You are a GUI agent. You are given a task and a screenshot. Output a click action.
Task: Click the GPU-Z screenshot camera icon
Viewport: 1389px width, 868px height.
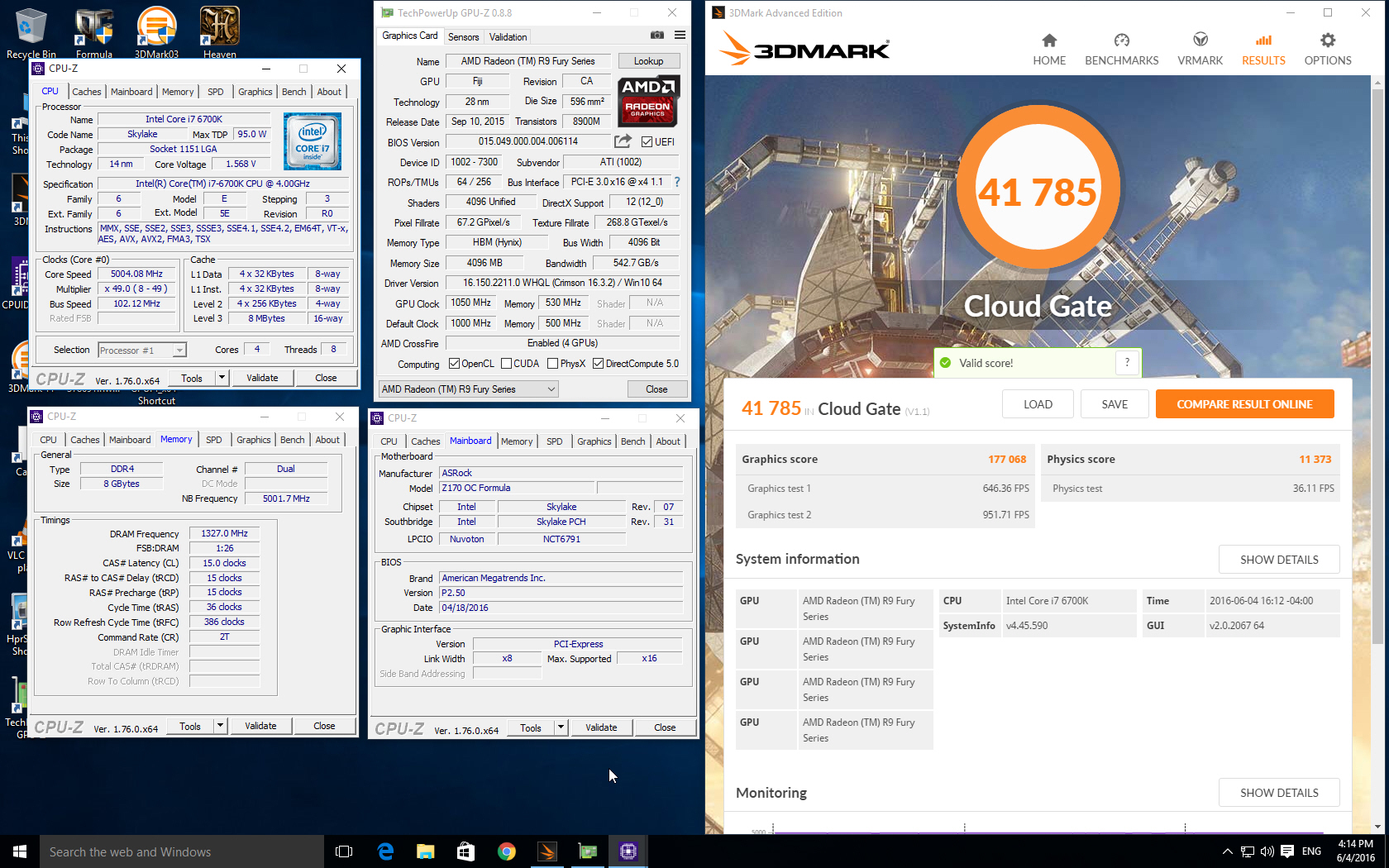point(656,36)
